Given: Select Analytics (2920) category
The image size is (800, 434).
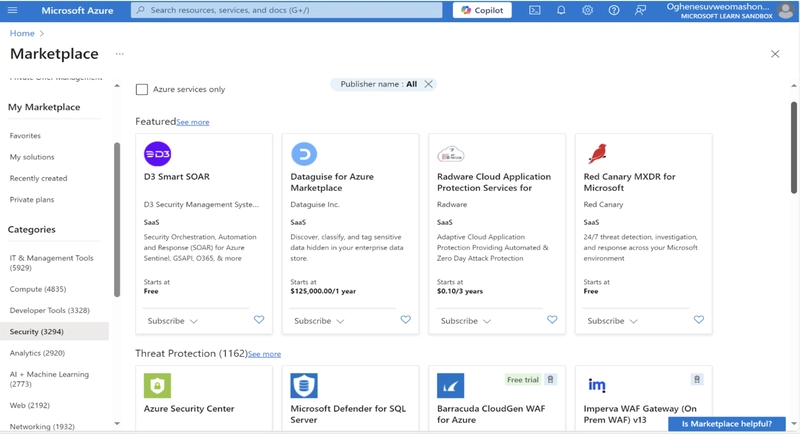Looking at the screenshot, I should (37, 353).
